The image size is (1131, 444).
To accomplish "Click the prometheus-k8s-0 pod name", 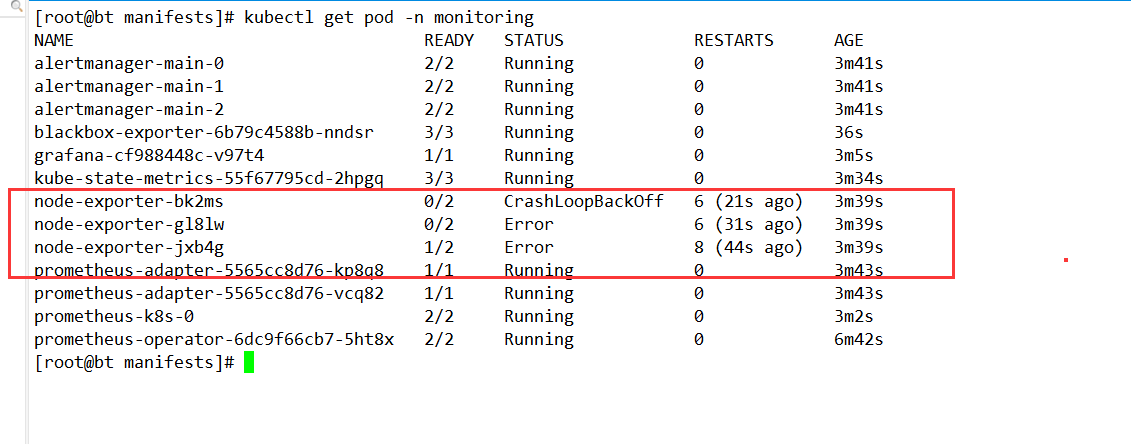I will point(114,316).
